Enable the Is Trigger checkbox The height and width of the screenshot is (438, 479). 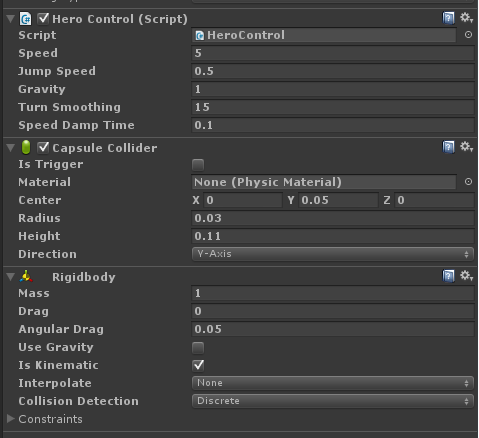pyautogui.click(x=198, y=165)
